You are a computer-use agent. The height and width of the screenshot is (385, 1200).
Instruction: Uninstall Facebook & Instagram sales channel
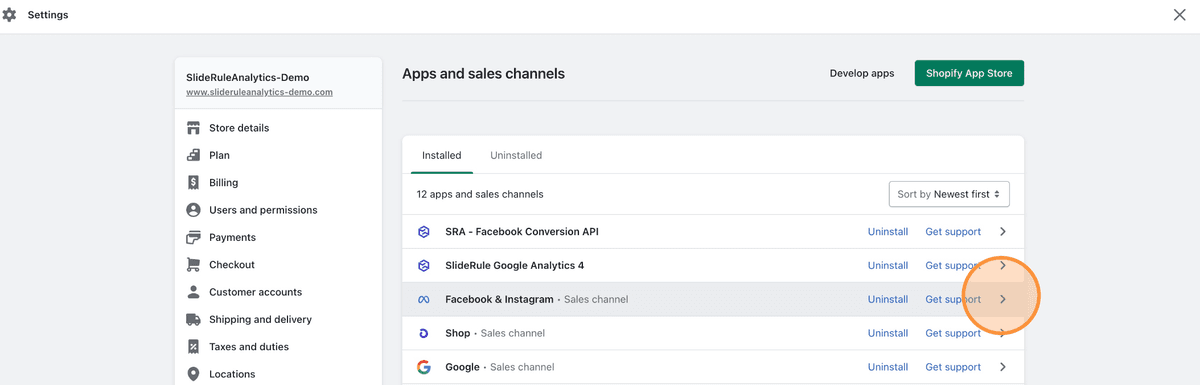click(x=888, y=299)
